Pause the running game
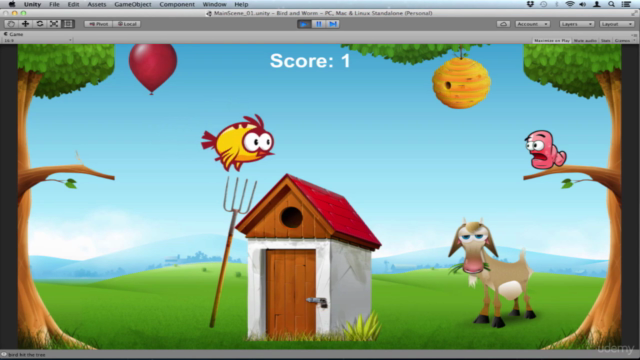 click(319, 24)
